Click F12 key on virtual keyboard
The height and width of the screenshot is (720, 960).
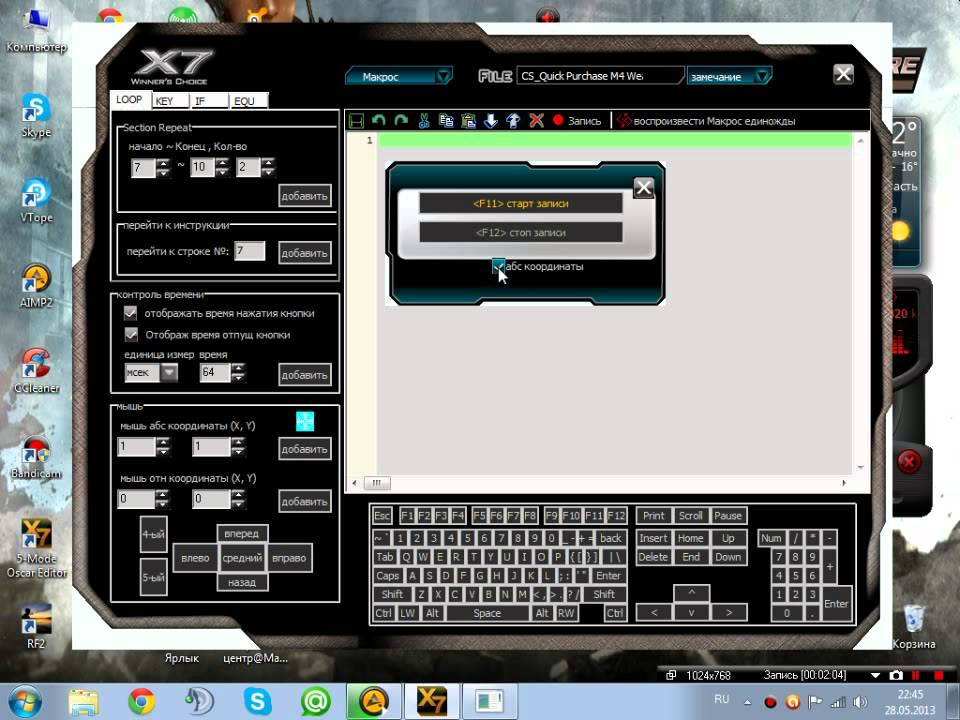click(x=617, y=516)
